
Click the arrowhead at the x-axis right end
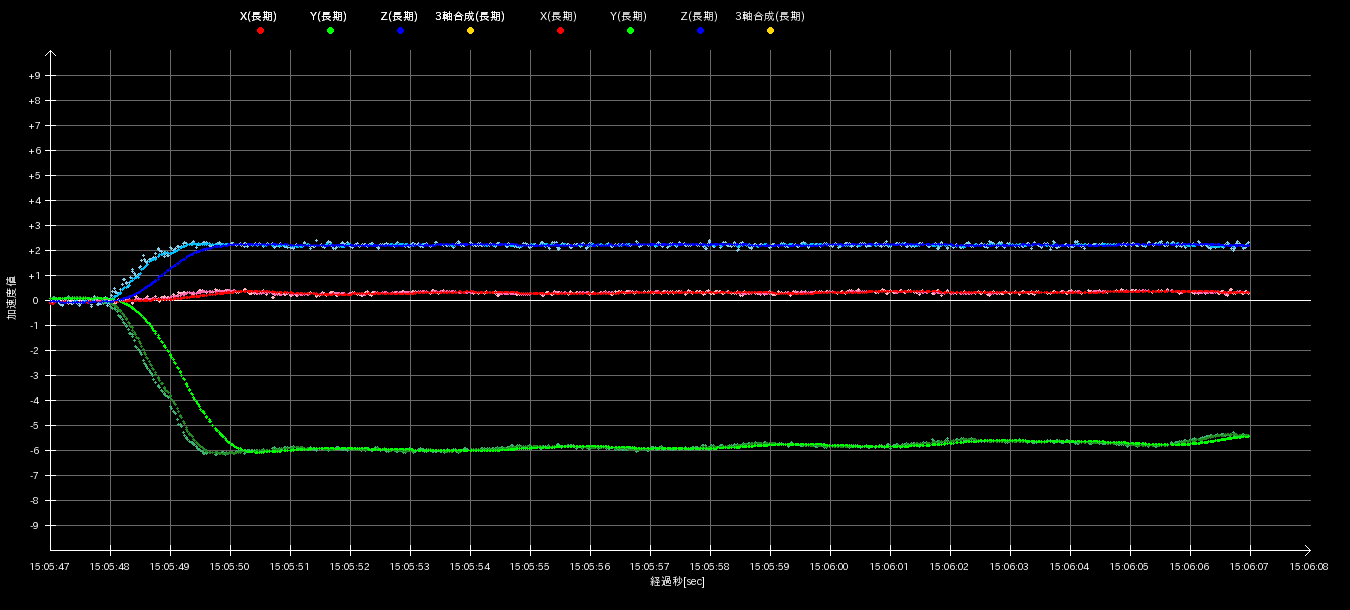tap(1306, 550)
